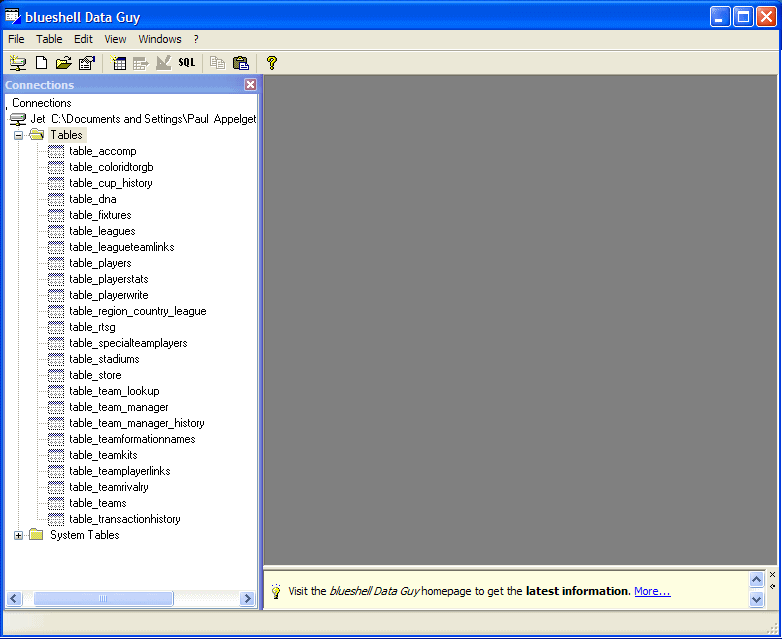The image size is (782, 639).
Task: Click the new connection toolbar icon
Action: click(x=18, y=63)
